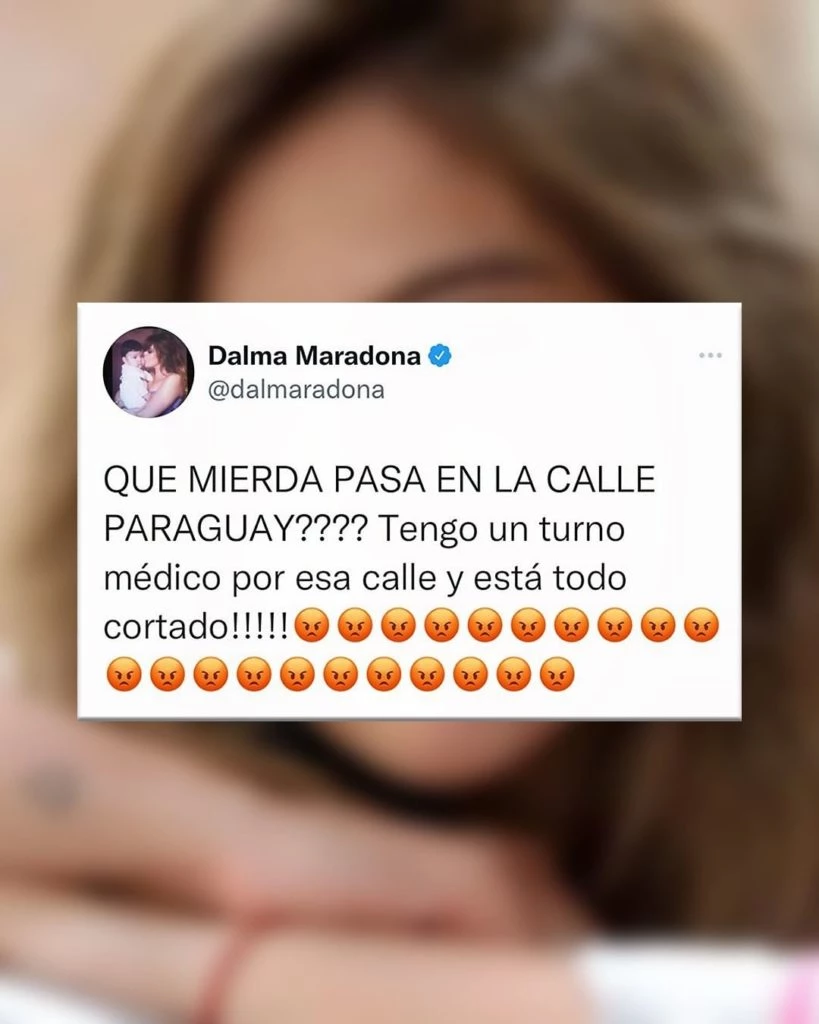Click the uppercase word "CALLE" ending first line
This screenshot has width=819, height=1024.
tap(600, 480)
